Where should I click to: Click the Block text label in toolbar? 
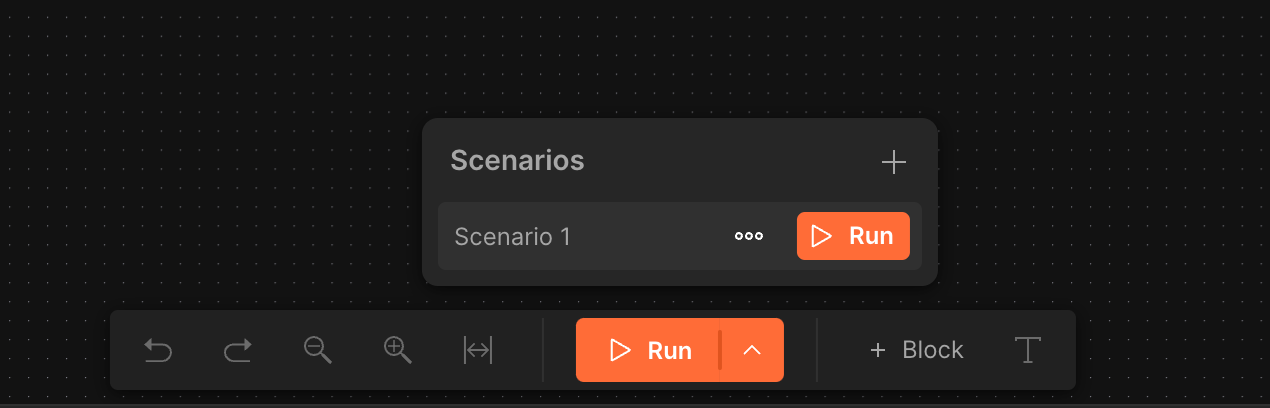coord(933,350)
